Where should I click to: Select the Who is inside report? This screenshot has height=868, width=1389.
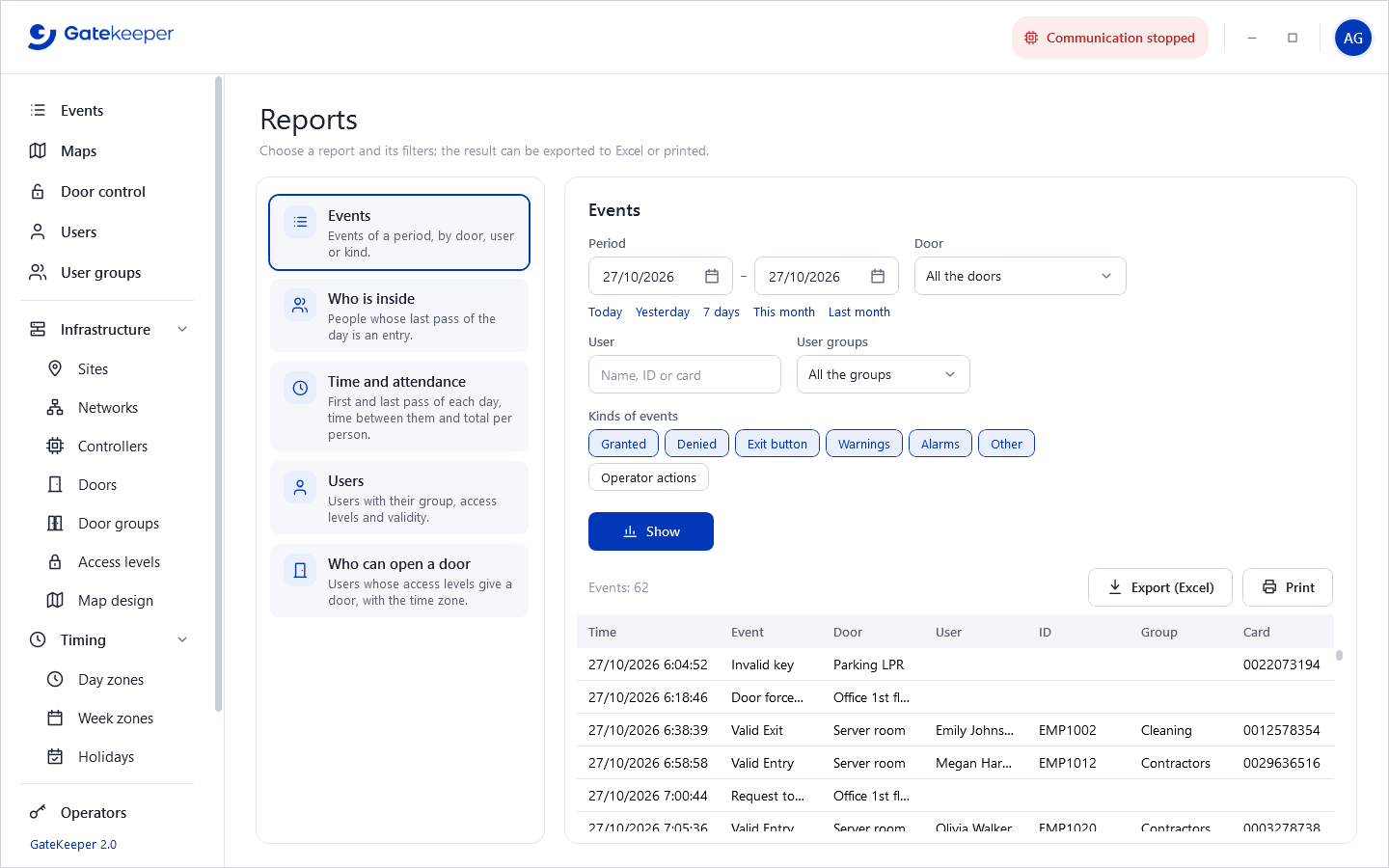click(399, 316)
